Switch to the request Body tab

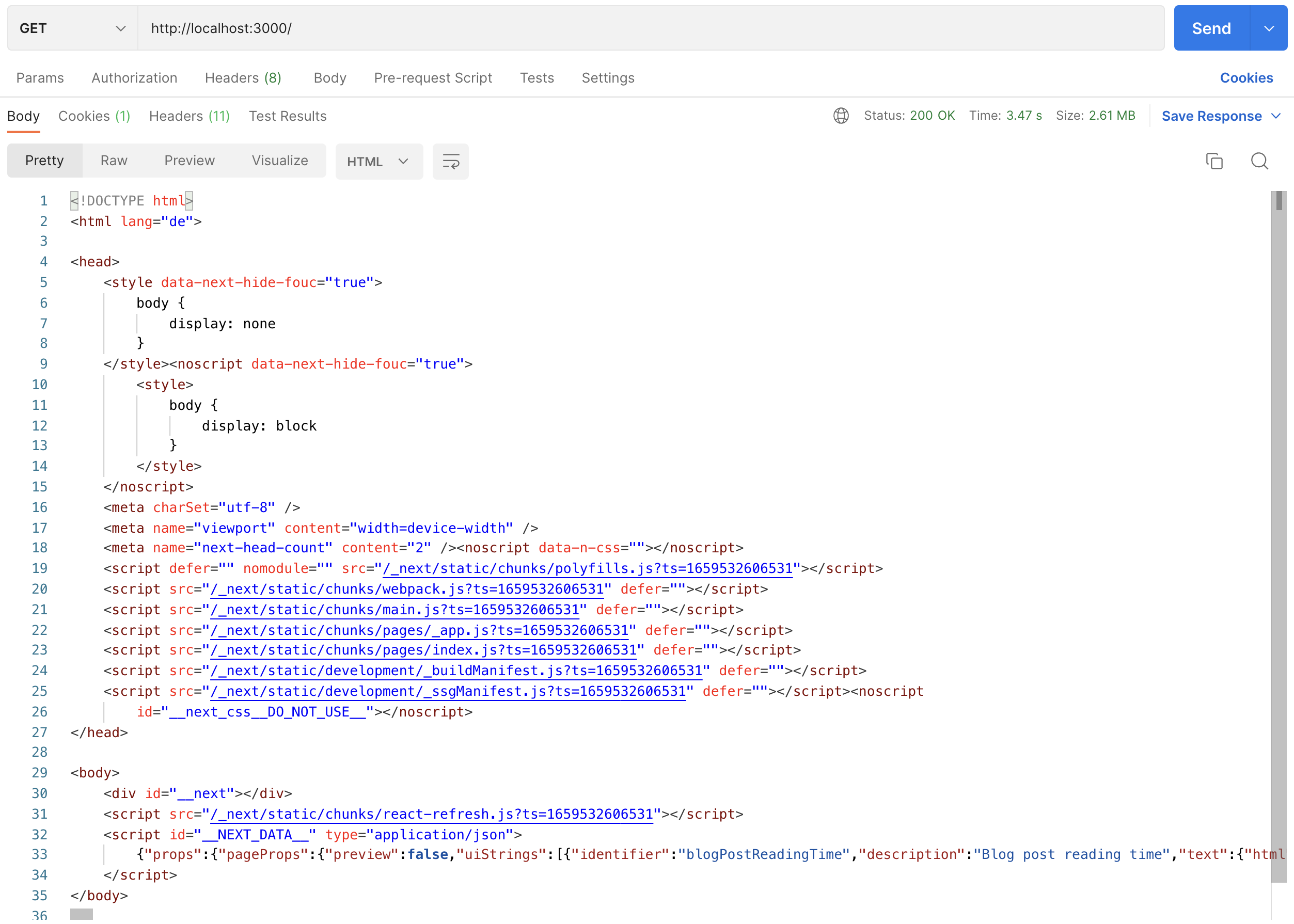[x=330, y=78]
